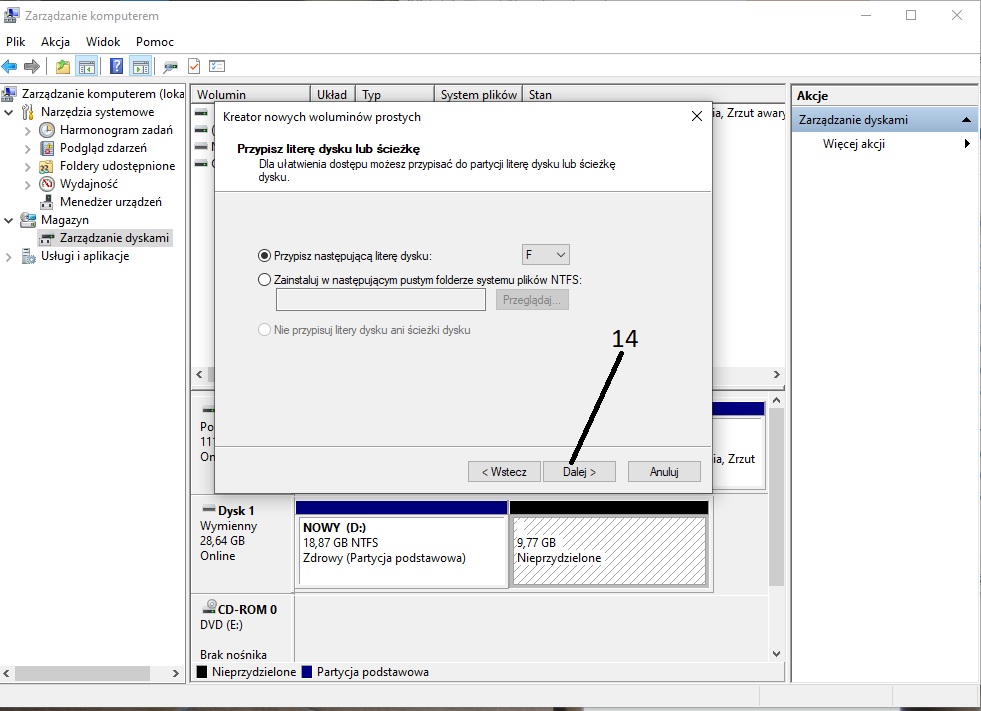Expand the Harmonogram zadań node
Screen dimensions: 981x711
(x=28, y=131)
